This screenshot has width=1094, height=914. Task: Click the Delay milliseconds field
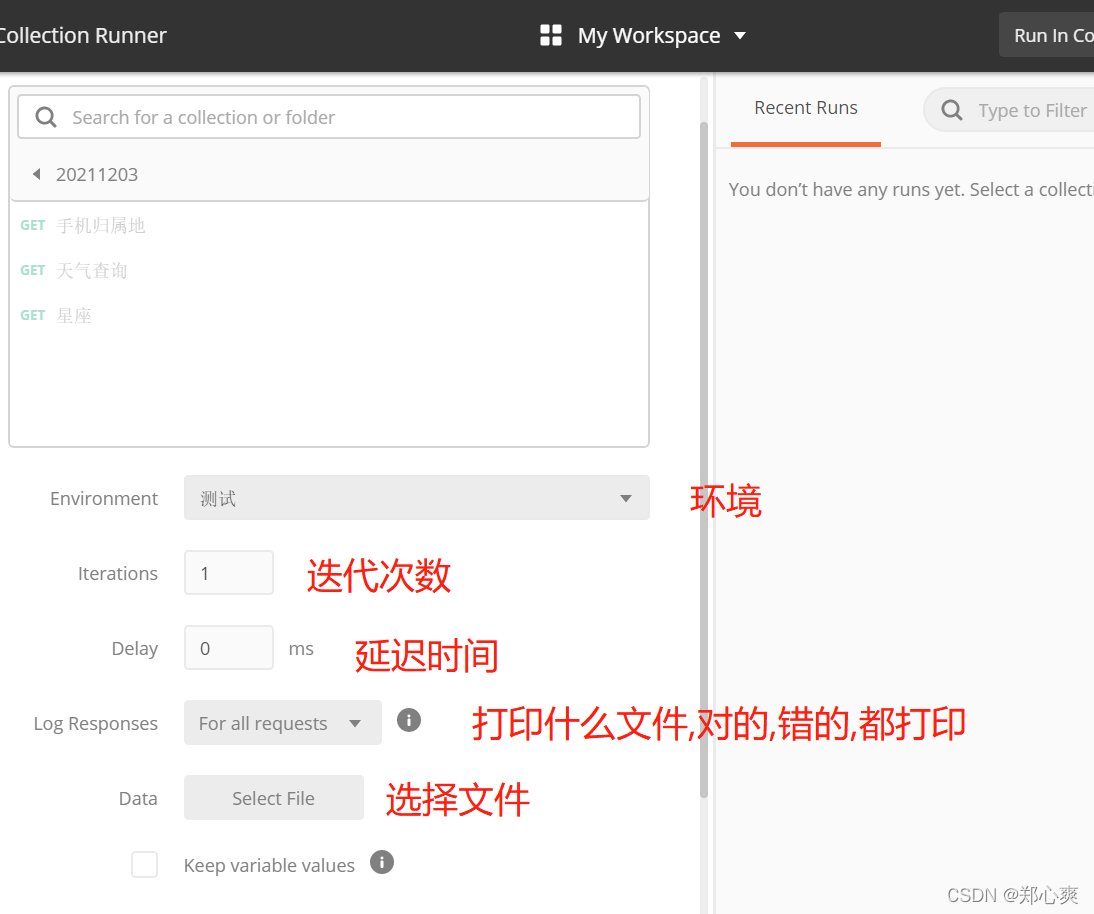click(x=229, y=647)
